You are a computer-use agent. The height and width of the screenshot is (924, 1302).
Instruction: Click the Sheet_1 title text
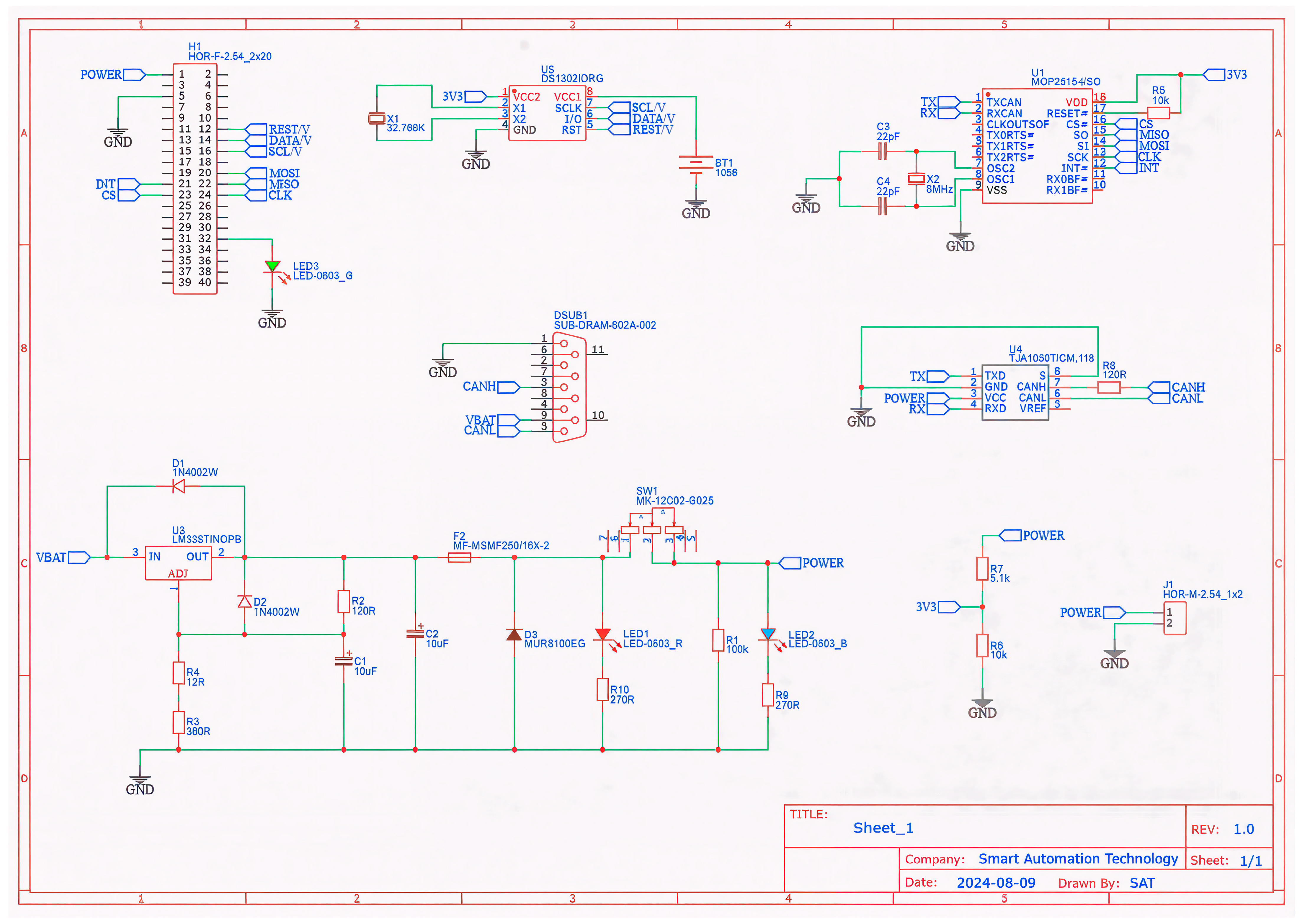pyautogui.click(x=883, y=828)
